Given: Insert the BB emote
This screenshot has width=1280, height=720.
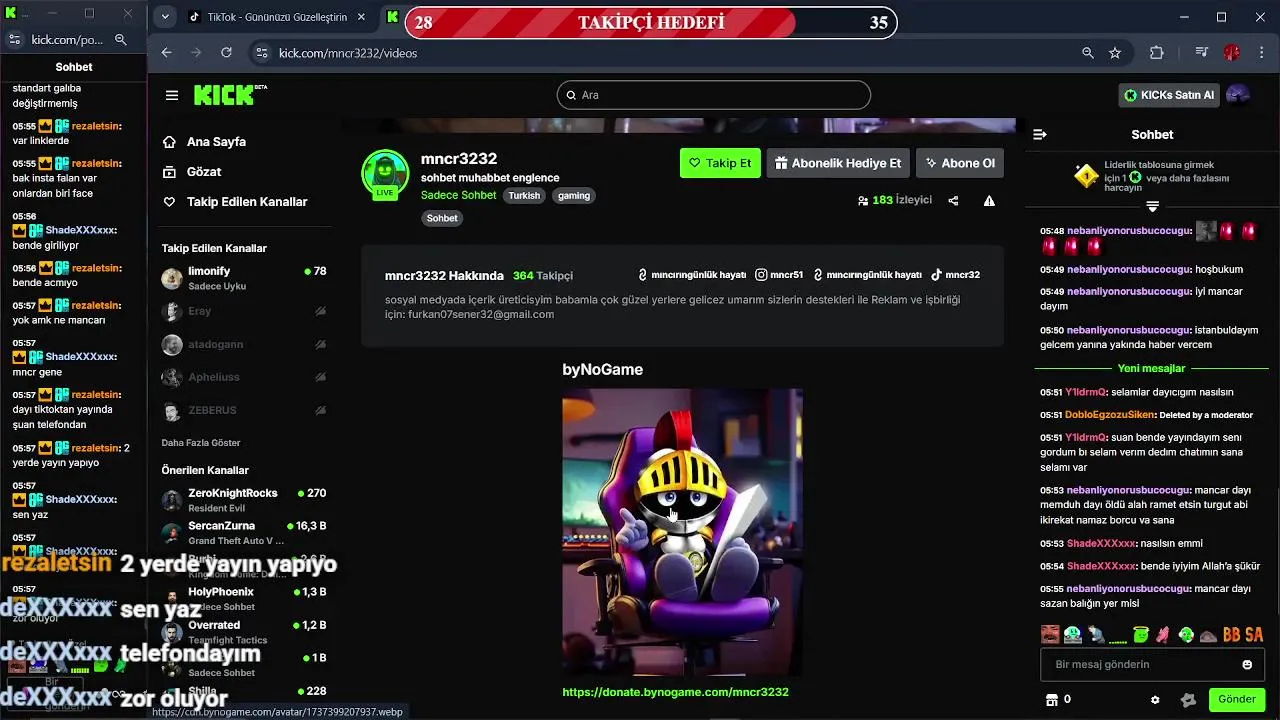Looking at the screenshot, I should pos(1232,635).
